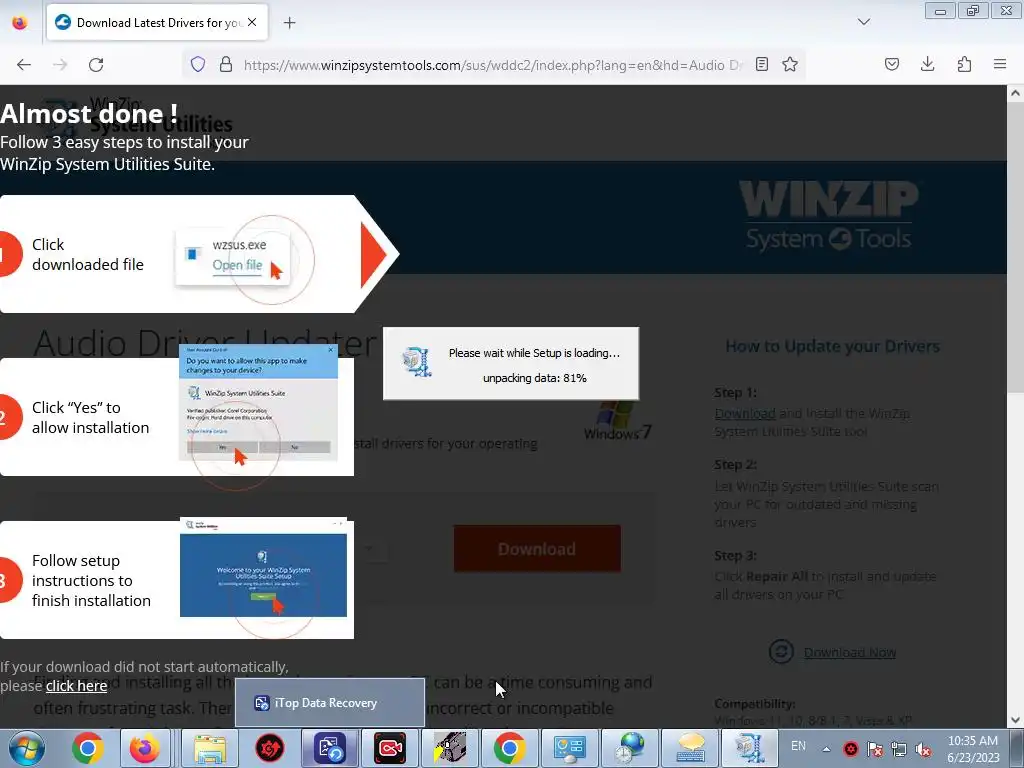Go back to previous page
1024x768 pixels.
(24, 65)
